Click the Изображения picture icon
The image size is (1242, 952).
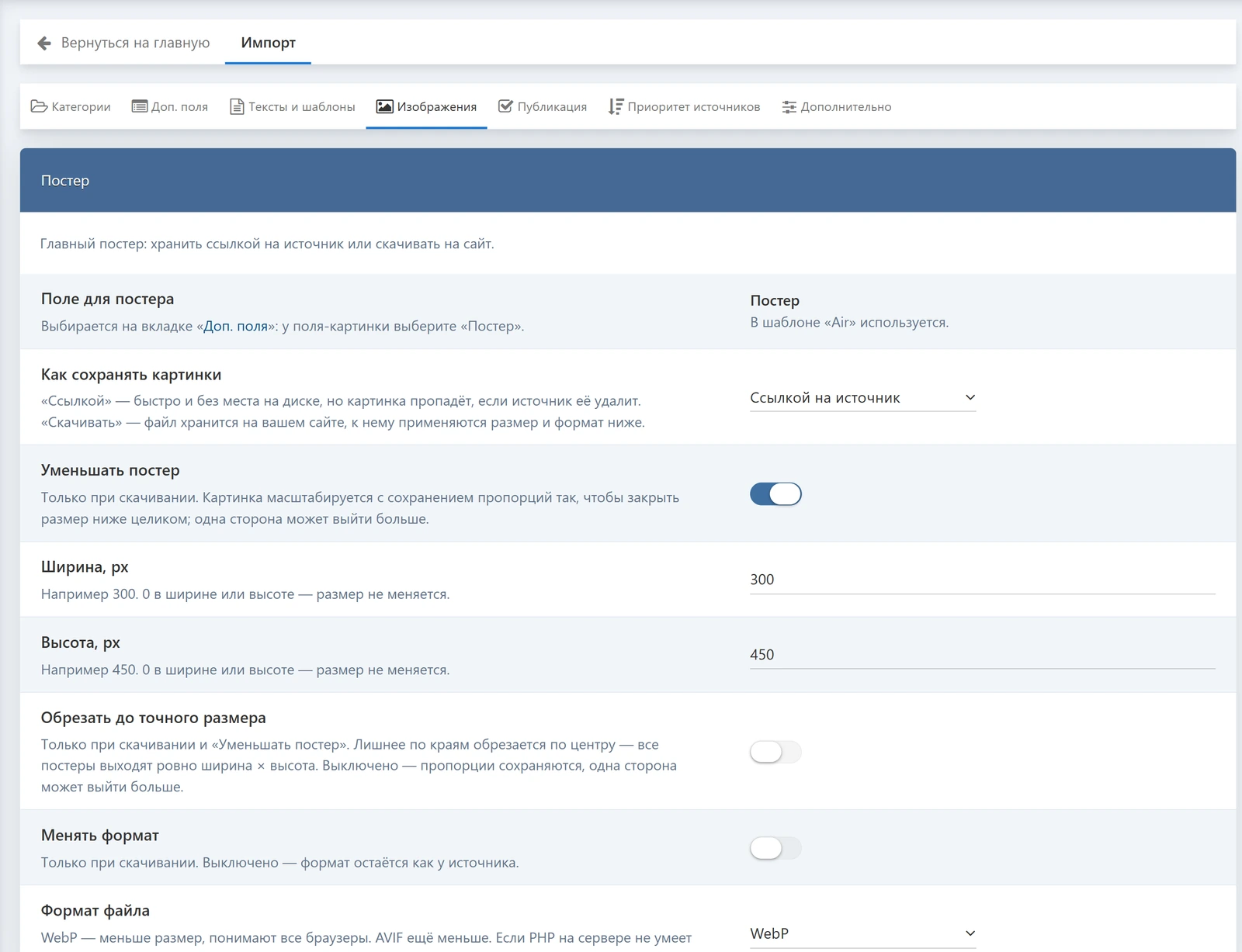tap(384, 106)
